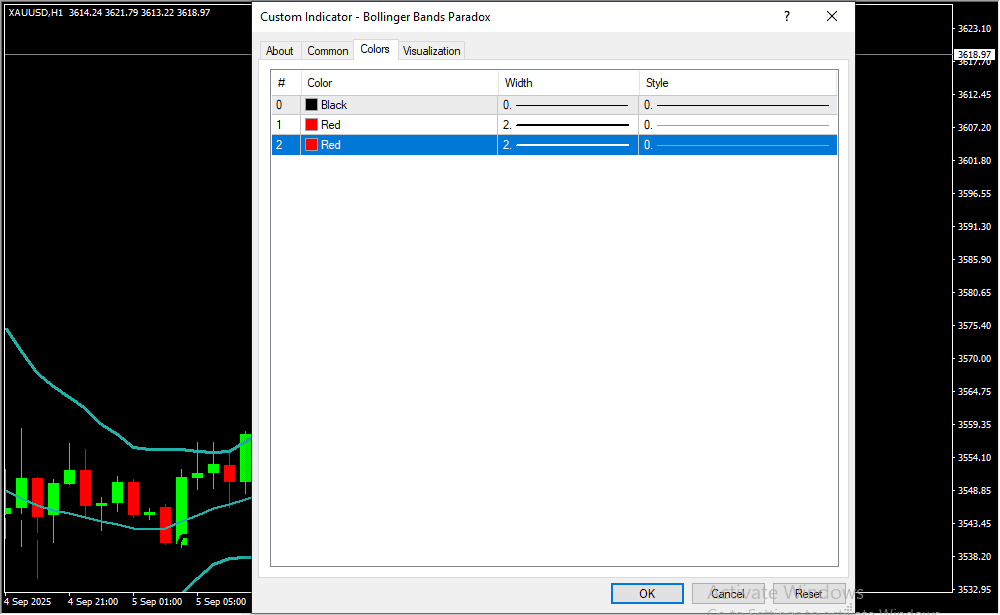Open line style selector for row 1
Image resolution: width=1000 pixels, height=615 pixels.
737,125
